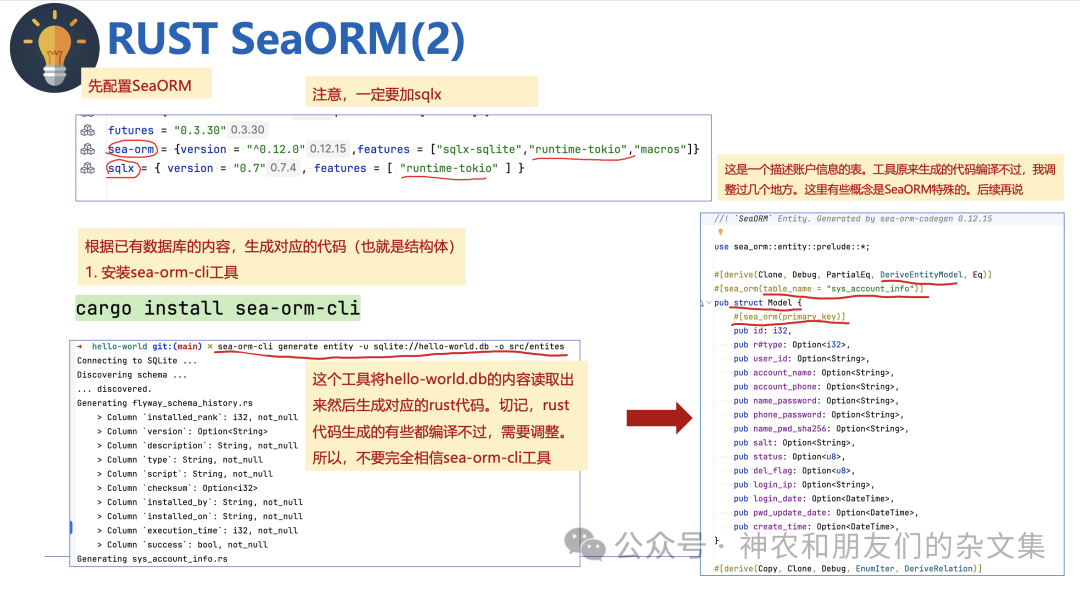Click the Column `checksum` terminal row
The height and width of the screenshot is (589, 1080).
[177, 488]
